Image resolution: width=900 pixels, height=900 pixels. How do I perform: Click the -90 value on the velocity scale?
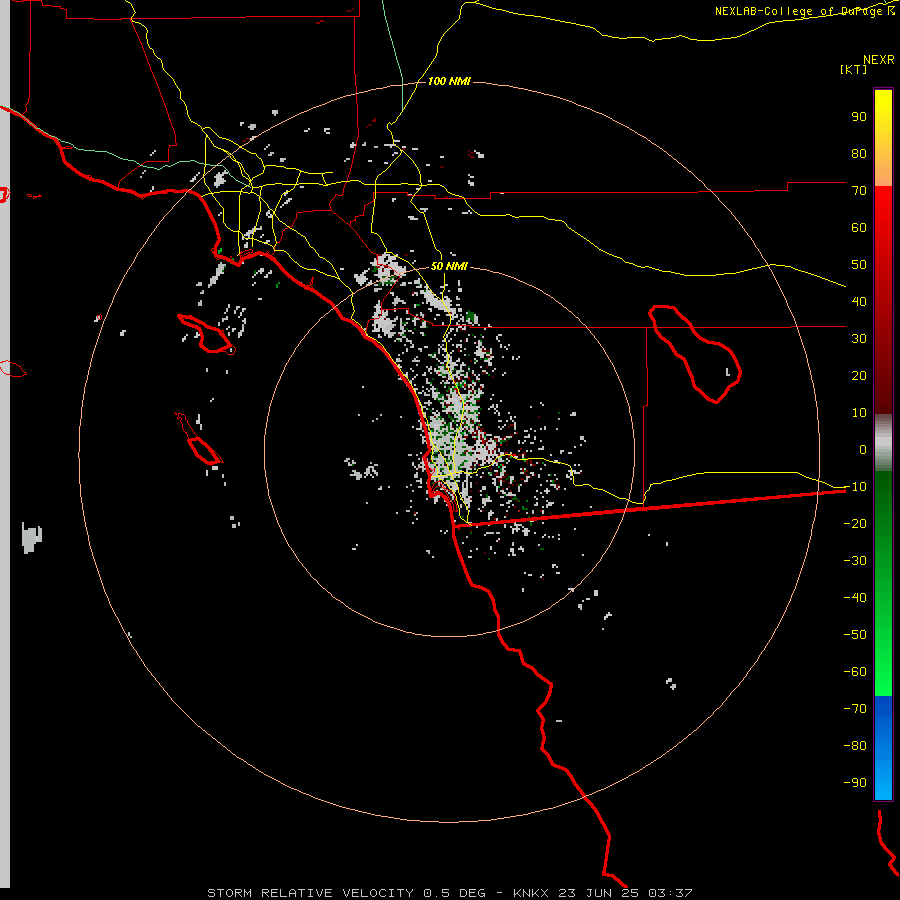pos(855,783)
